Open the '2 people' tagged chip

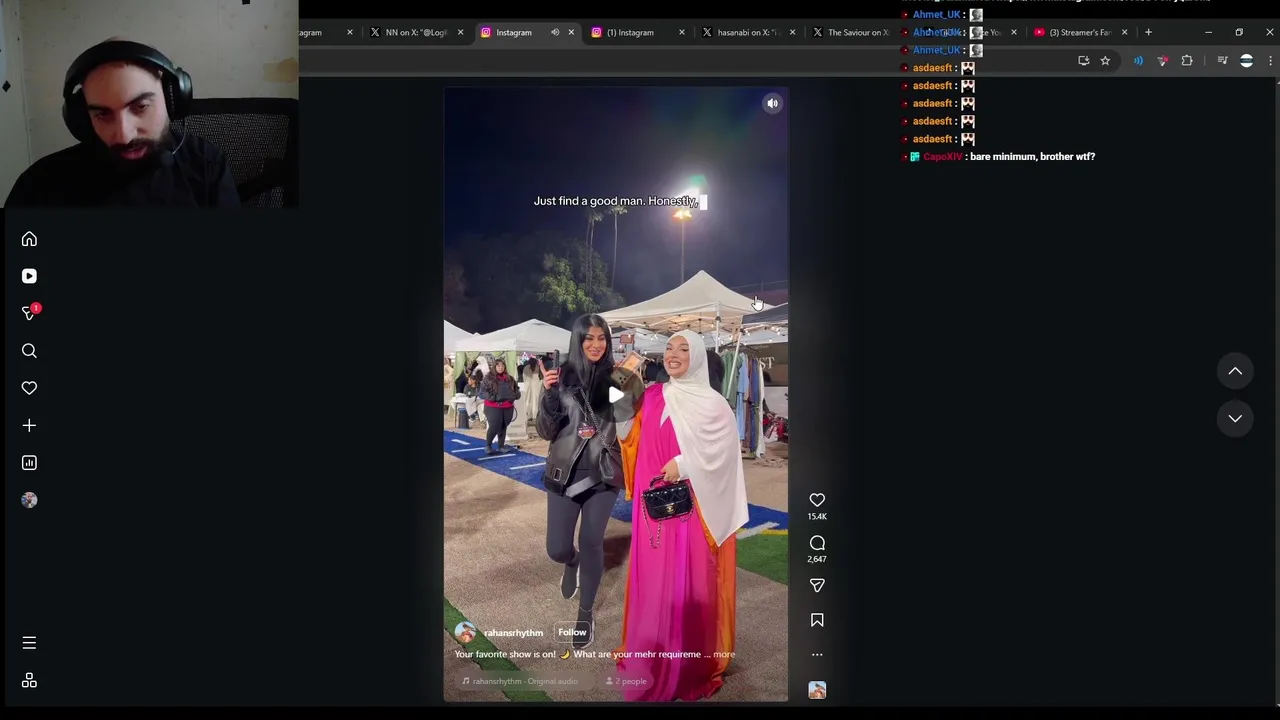coord(626,681)
